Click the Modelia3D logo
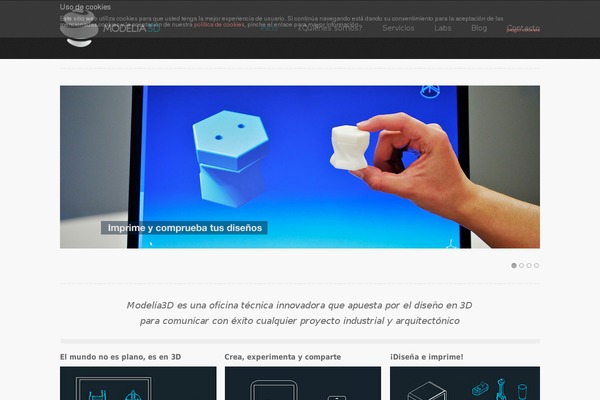Viewport: 600px width, 400px height. [110, 29]
